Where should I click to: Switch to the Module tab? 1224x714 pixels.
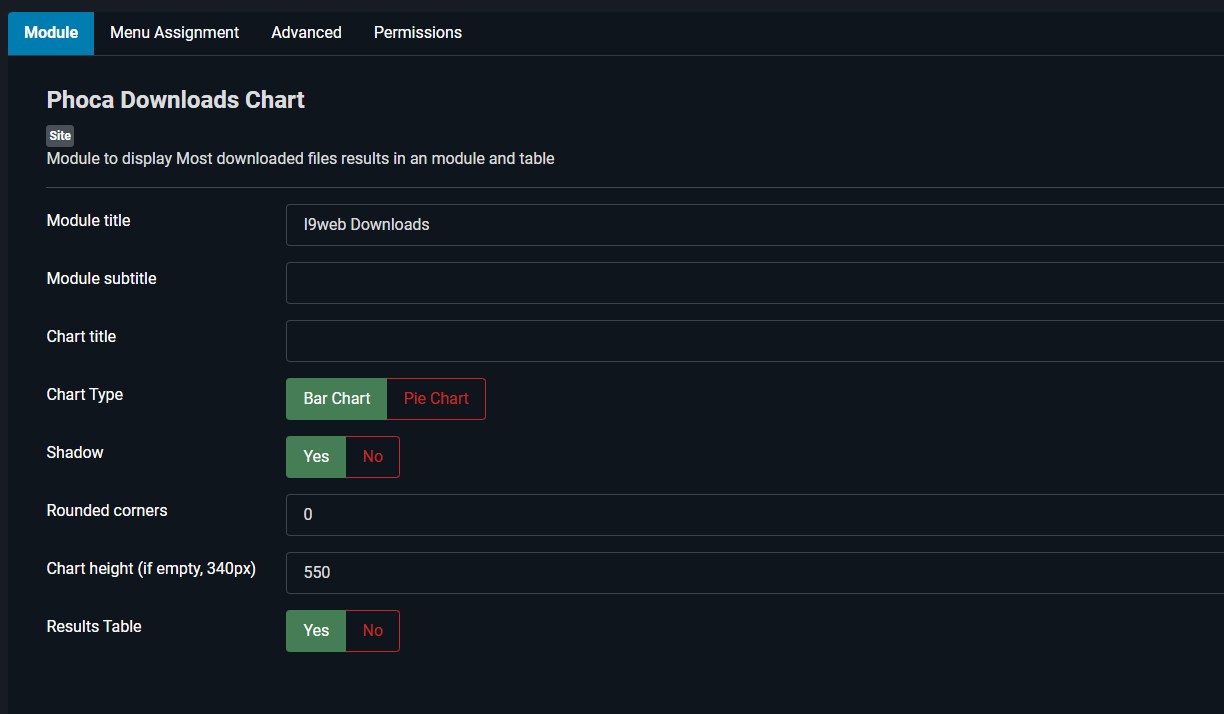(51, 33)
